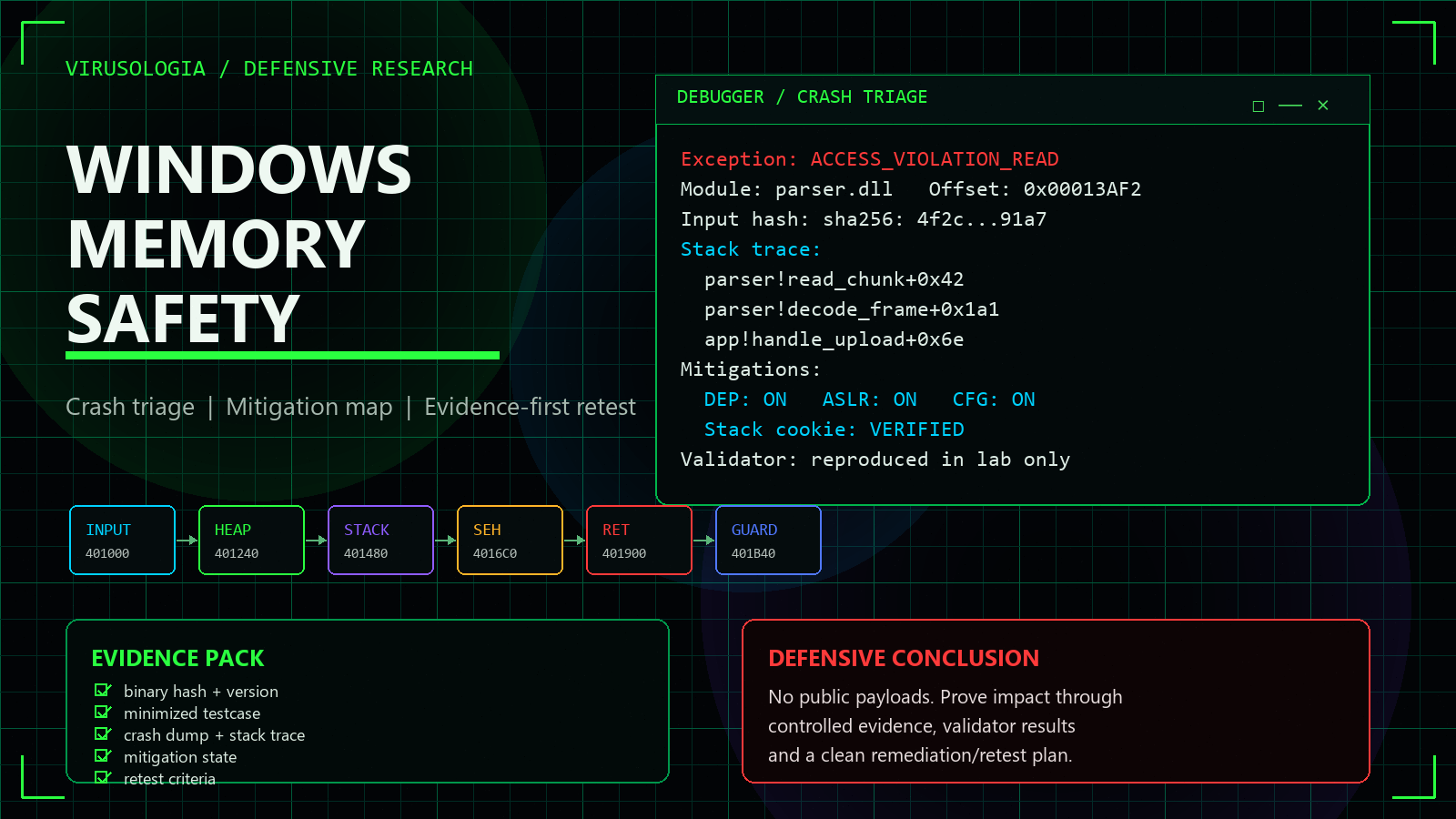Viewport: 1456px width, 819px height.
Task: Click 'CFG: ON' mitigation status
Action: tap(994, 399)
